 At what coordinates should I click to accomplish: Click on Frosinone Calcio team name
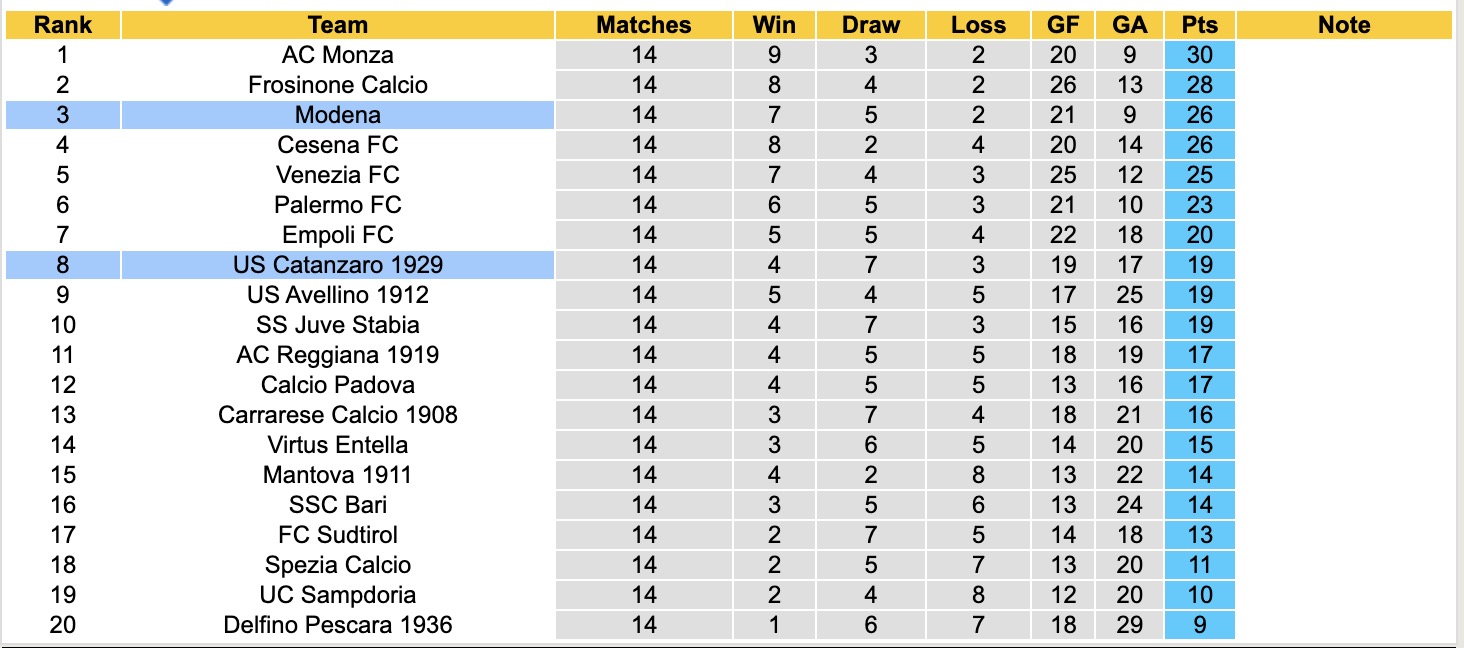pyautogui.click(x=338, y=85)
